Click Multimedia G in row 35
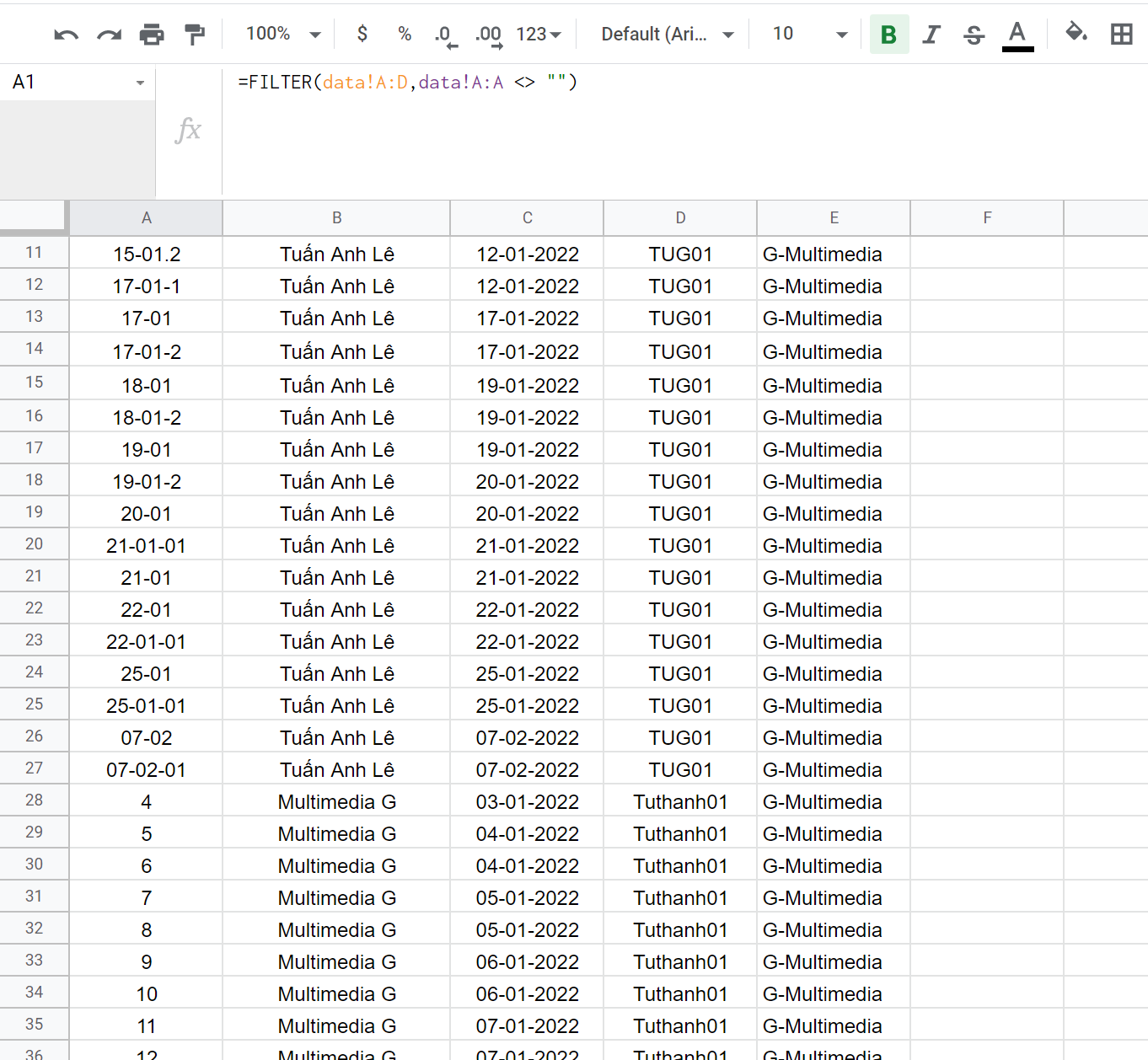 coord(336,1025)
